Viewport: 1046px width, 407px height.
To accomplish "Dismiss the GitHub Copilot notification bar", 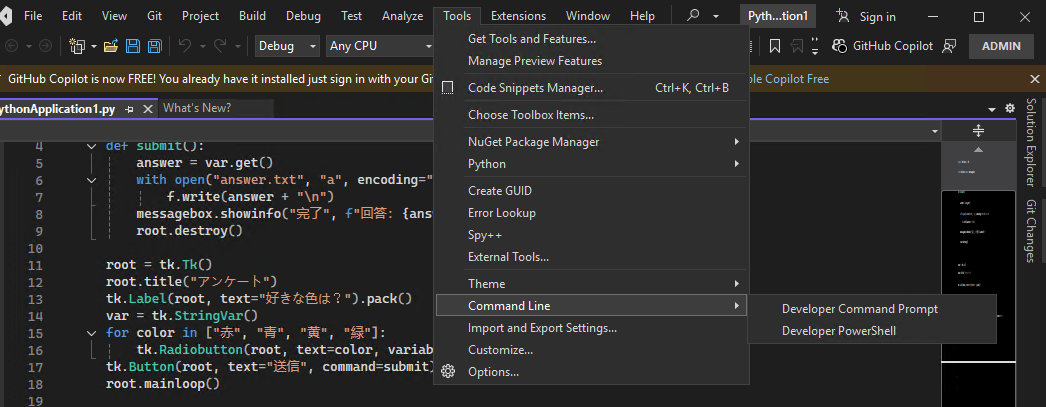I will pyautogui.click(x=1035, y=79).
